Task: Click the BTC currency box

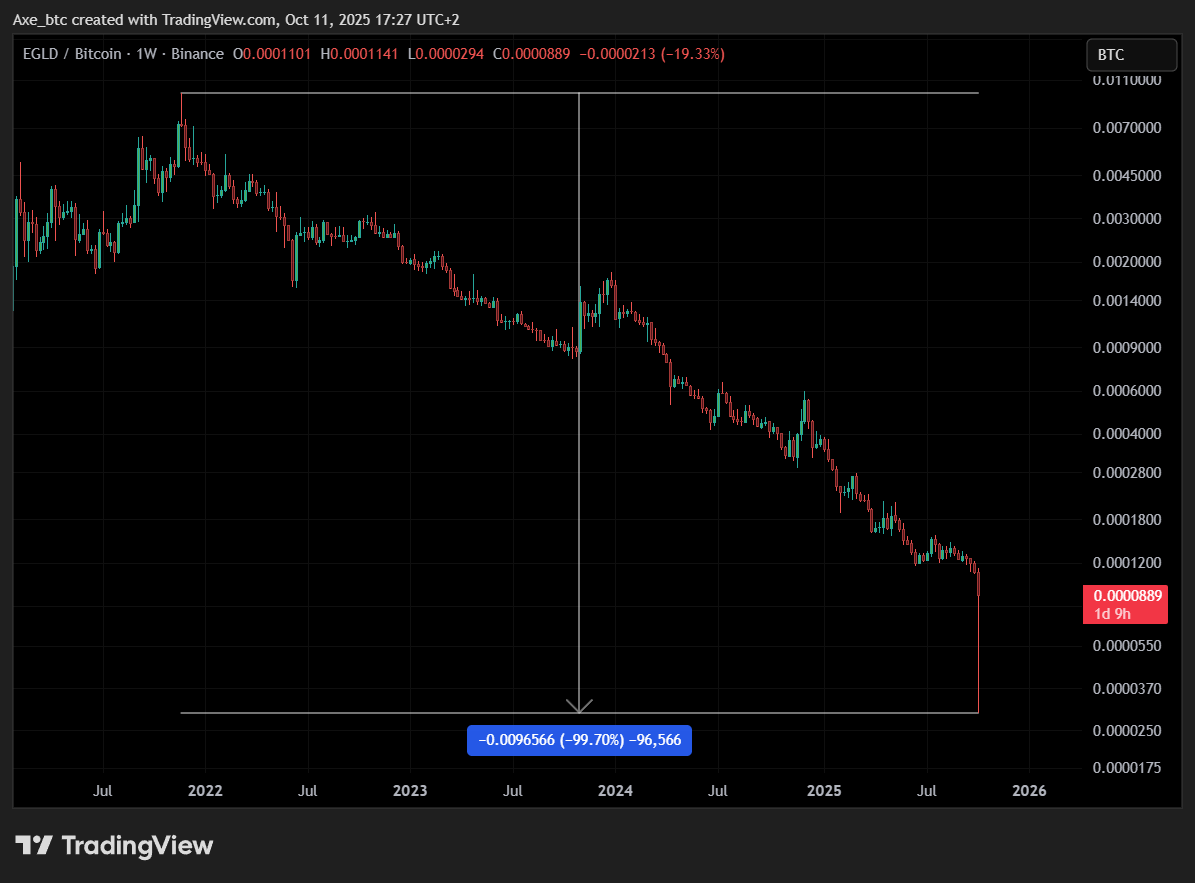Action: [1131, 55]
